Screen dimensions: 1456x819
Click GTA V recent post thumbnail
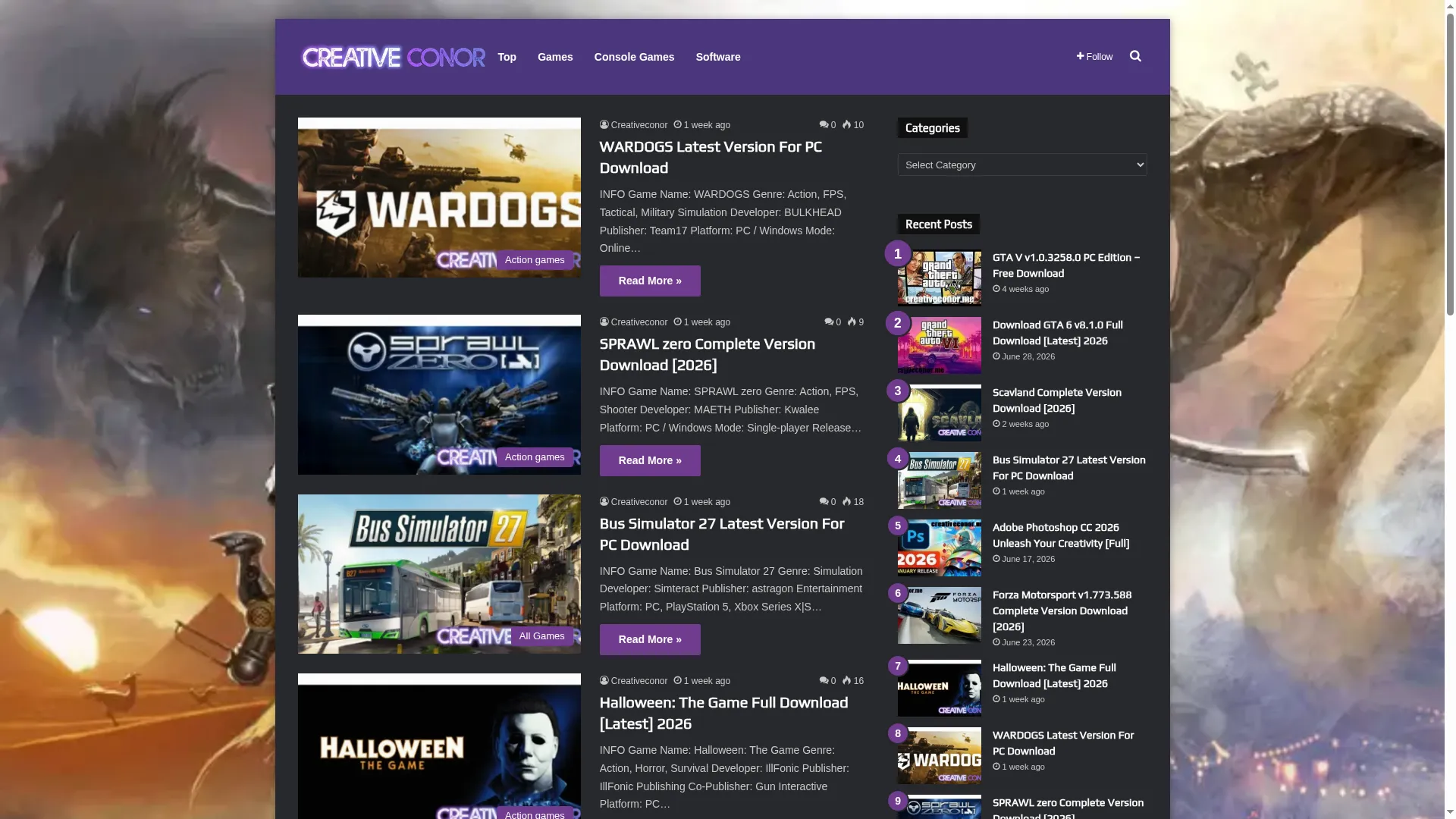(x=940, y=278)
